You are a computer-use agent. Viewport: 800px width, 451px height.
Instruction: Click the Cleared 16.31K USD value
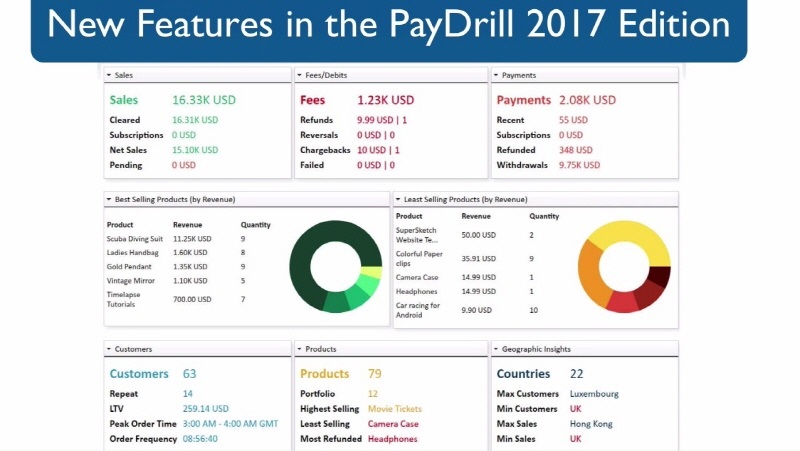(x=195, y=120)
